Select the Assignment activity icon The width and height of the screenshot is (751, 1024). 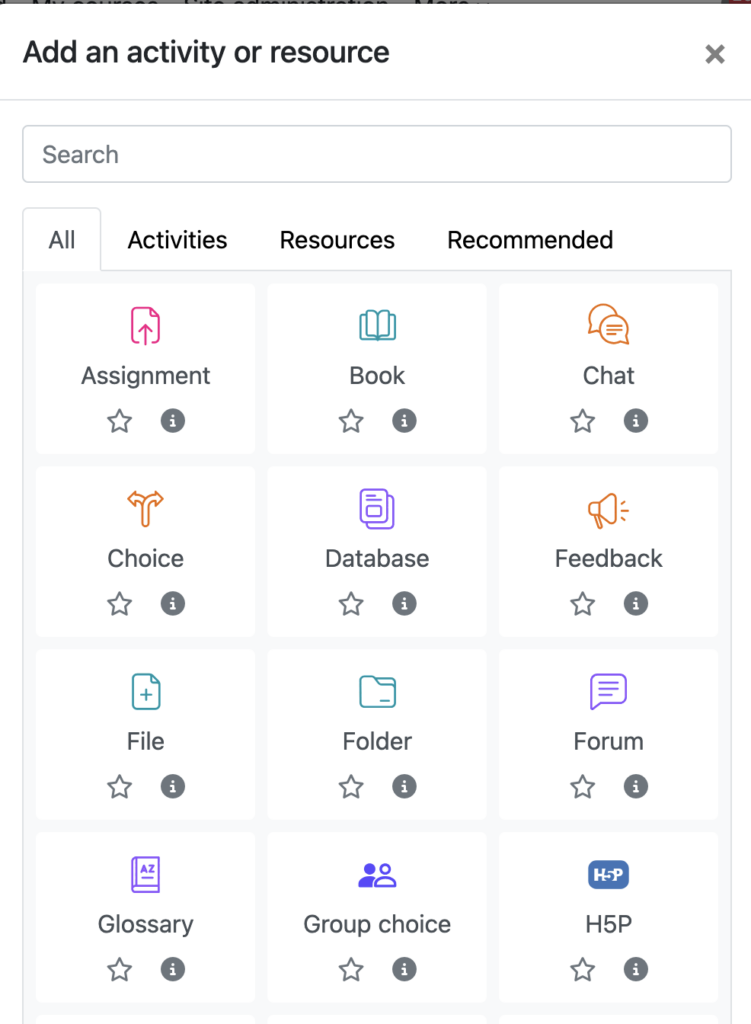[x=146, y=326]
